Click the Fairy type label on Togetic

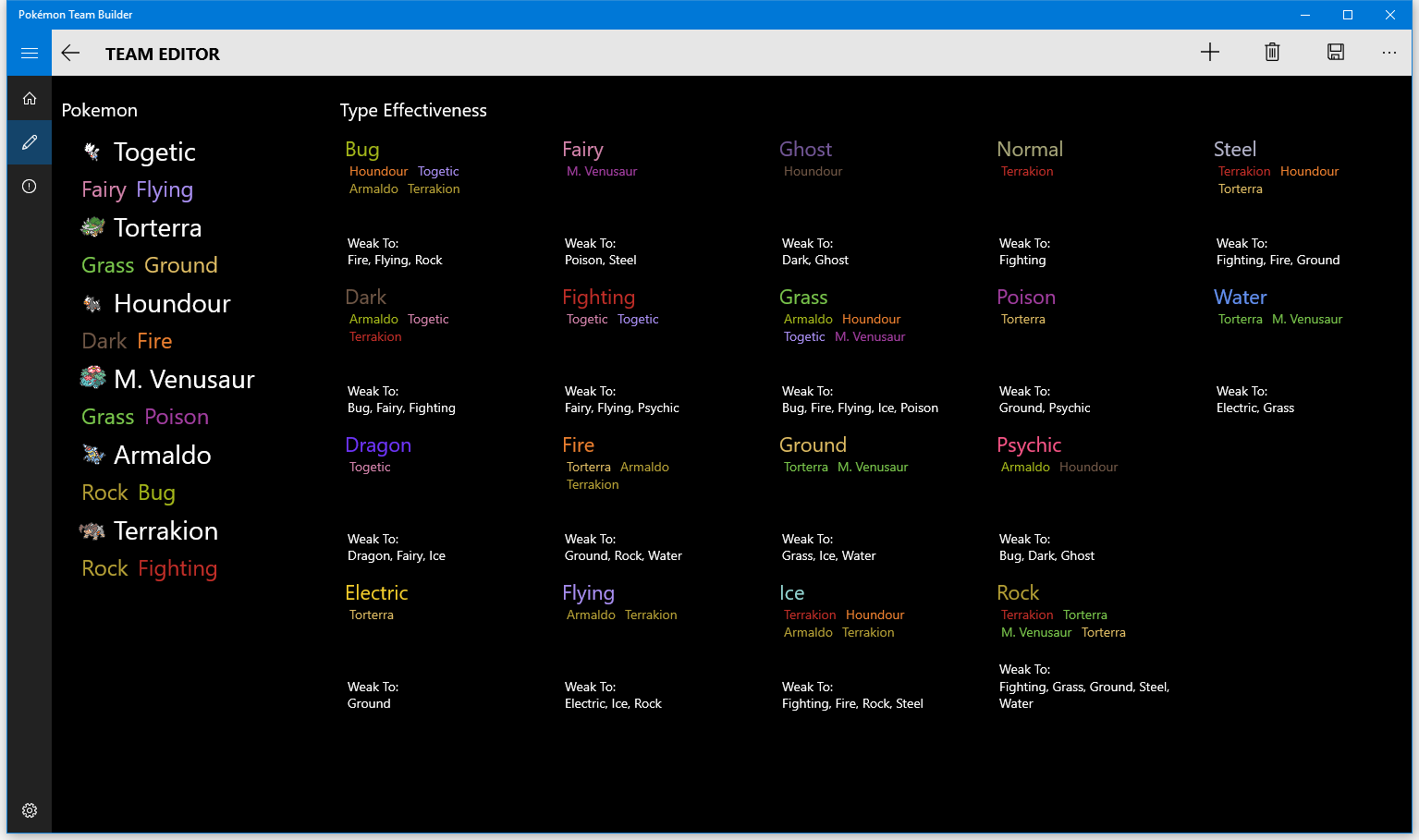coord(103,189)
